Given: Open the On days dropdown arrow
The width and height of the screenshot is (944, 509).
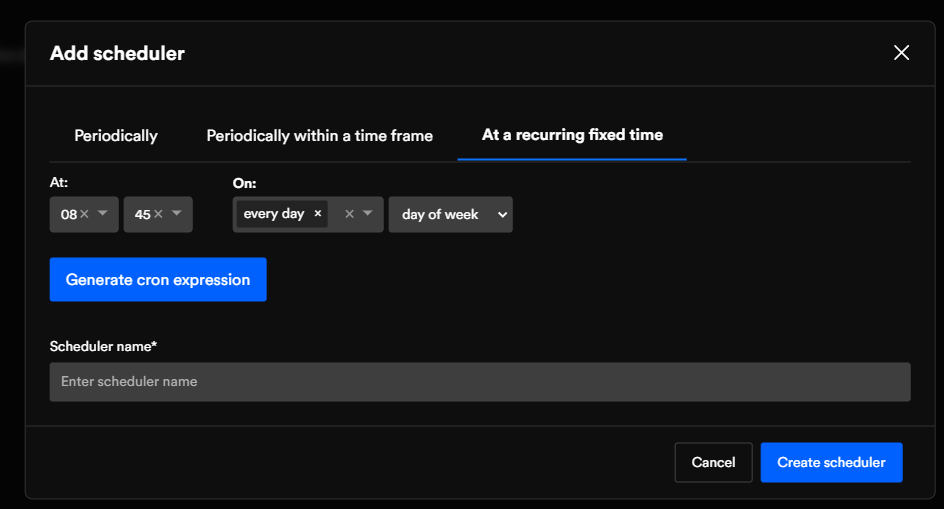Looking at the screenshot, I should pyautogui.click(x=368, y=214).
